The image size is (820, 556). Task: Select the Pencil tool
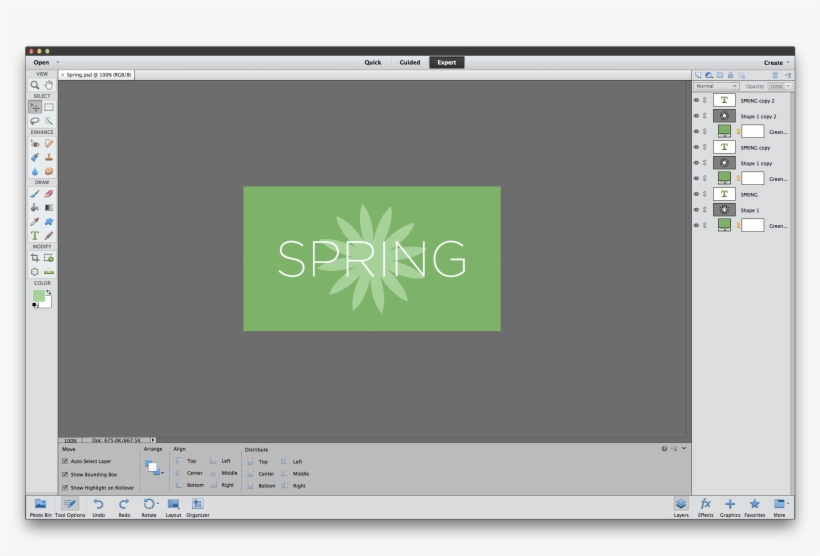pyautogui.click(x=49, y=236)
